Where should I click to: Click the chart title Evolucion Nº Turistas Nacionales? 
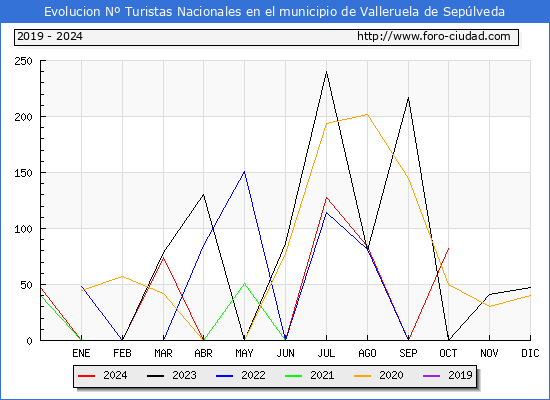[x=274, y=12]
